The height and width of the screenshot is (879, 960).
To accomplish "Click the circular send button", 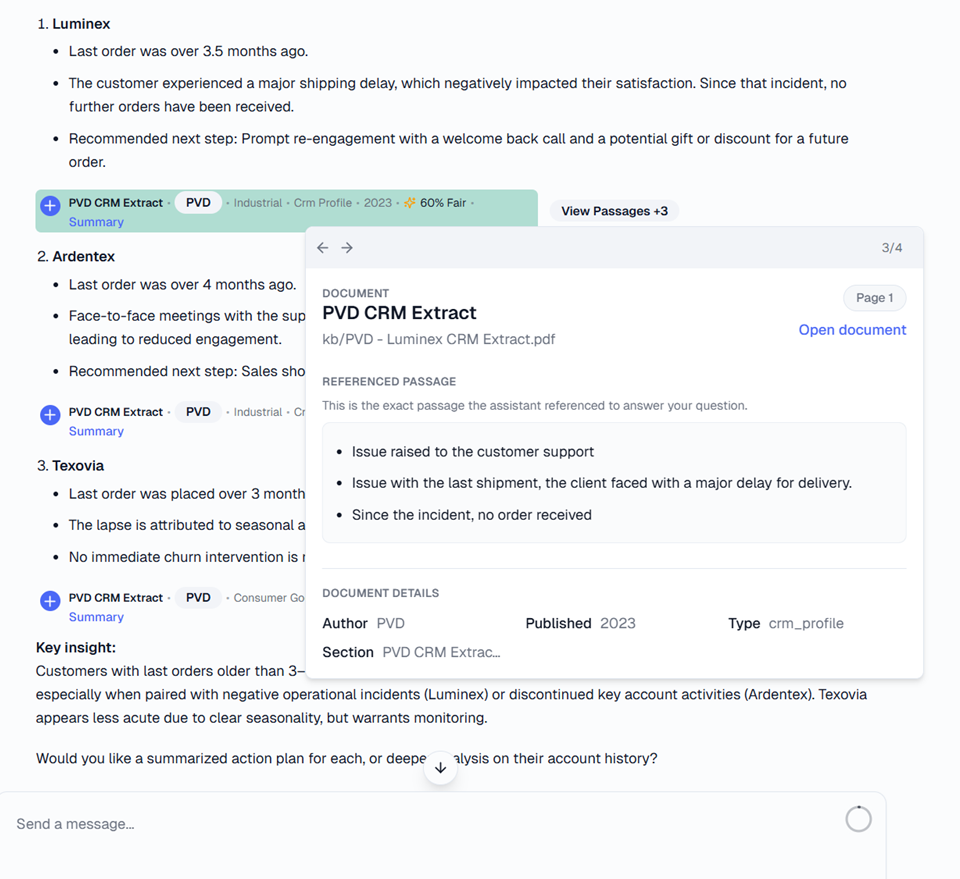I will pos(858,819).
